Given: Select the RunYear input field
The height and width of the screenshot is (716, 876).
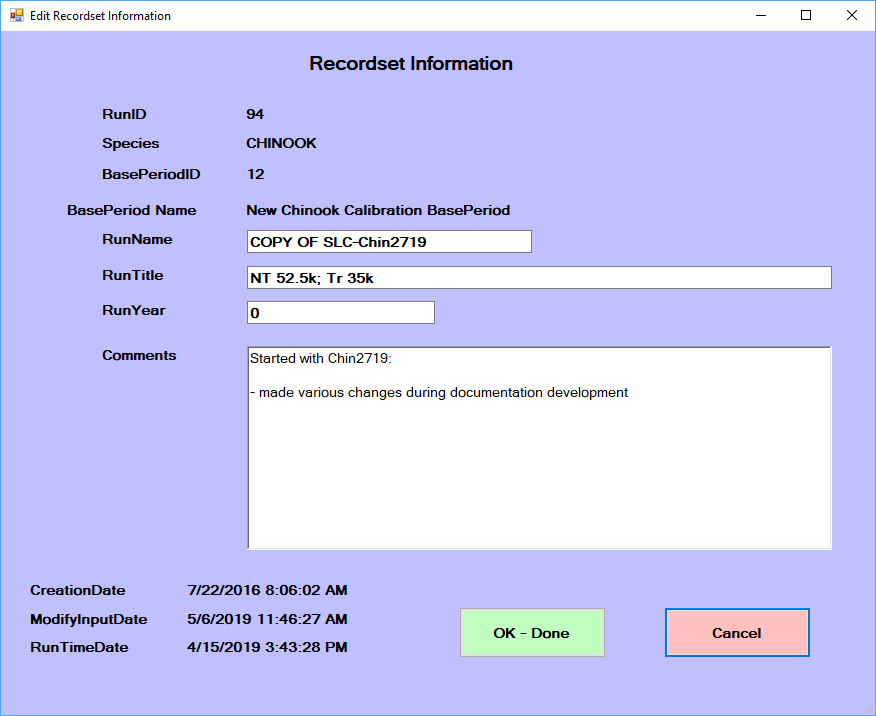Looking at the screenshot, I should (x=341, y=313).
